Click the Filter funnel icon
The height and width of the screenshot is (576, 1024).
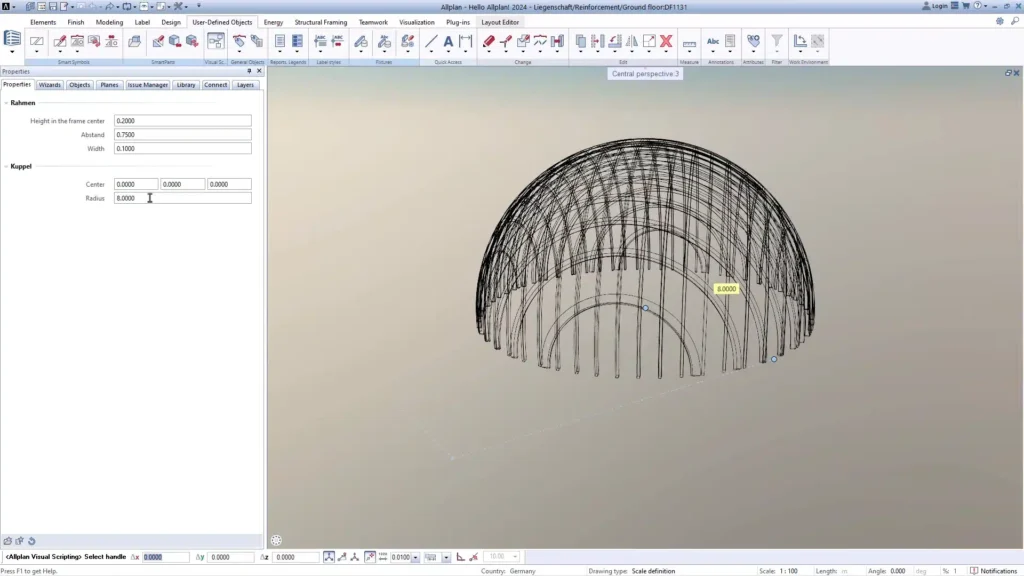[775, 40]
